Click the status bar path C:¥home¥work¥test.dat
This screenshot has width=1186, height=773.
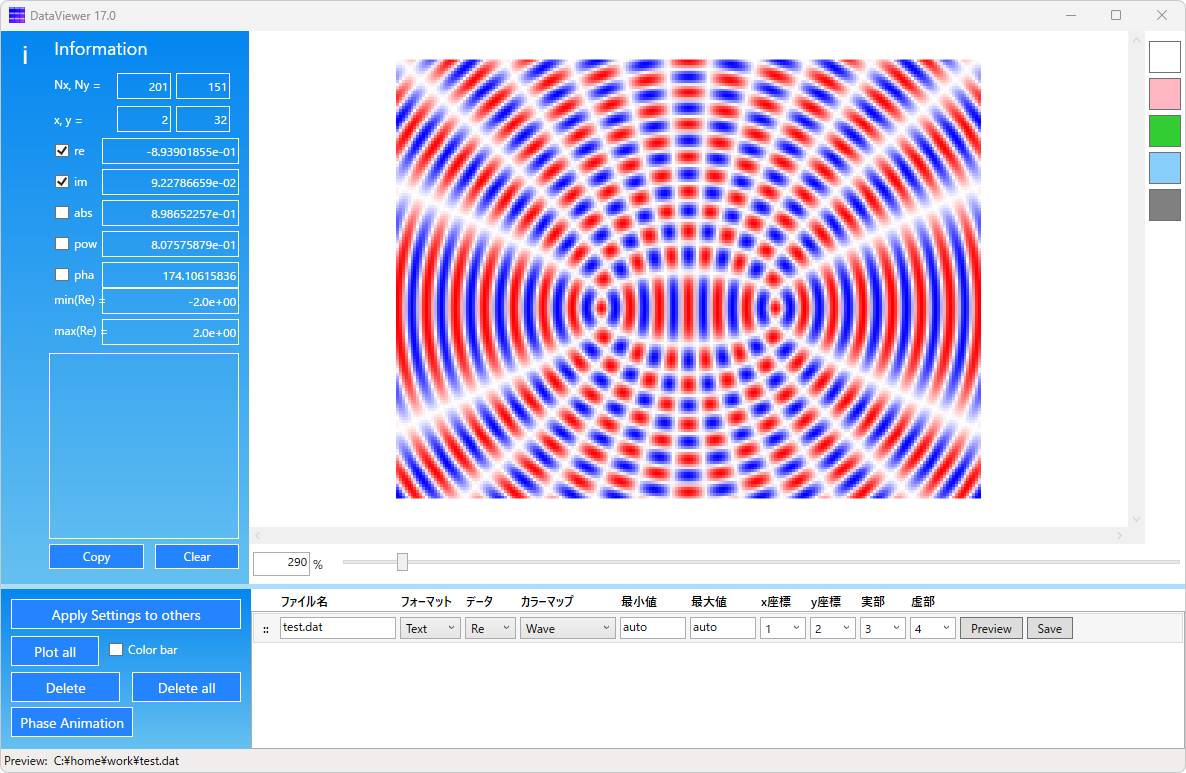click(x=116, y=761)
